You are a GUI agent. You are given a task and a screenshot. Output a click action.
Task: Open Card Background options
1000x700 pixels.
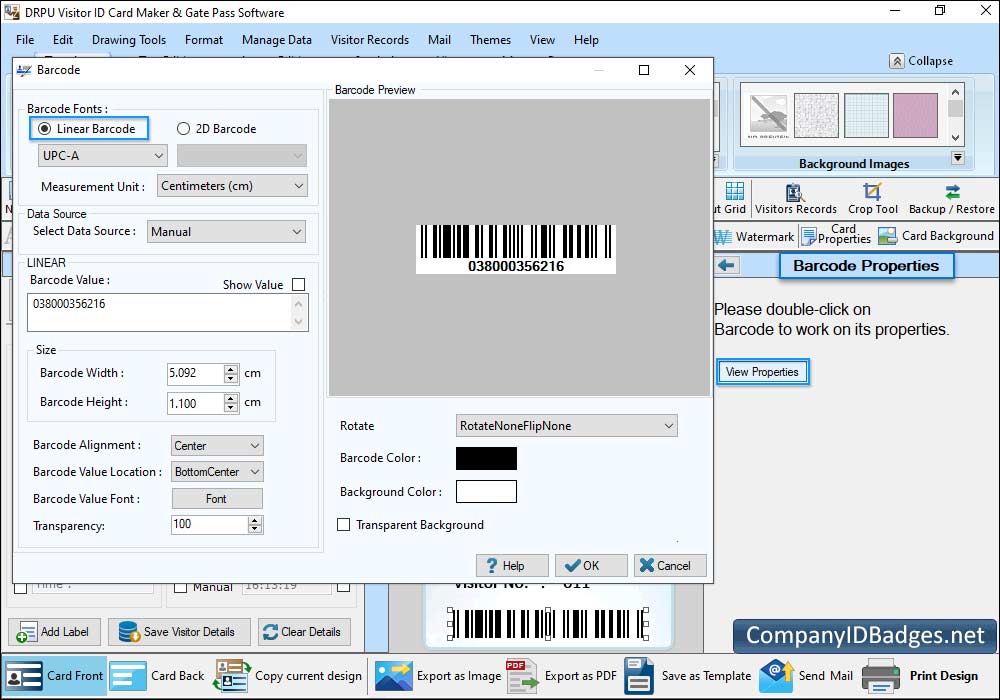(936, 236)
